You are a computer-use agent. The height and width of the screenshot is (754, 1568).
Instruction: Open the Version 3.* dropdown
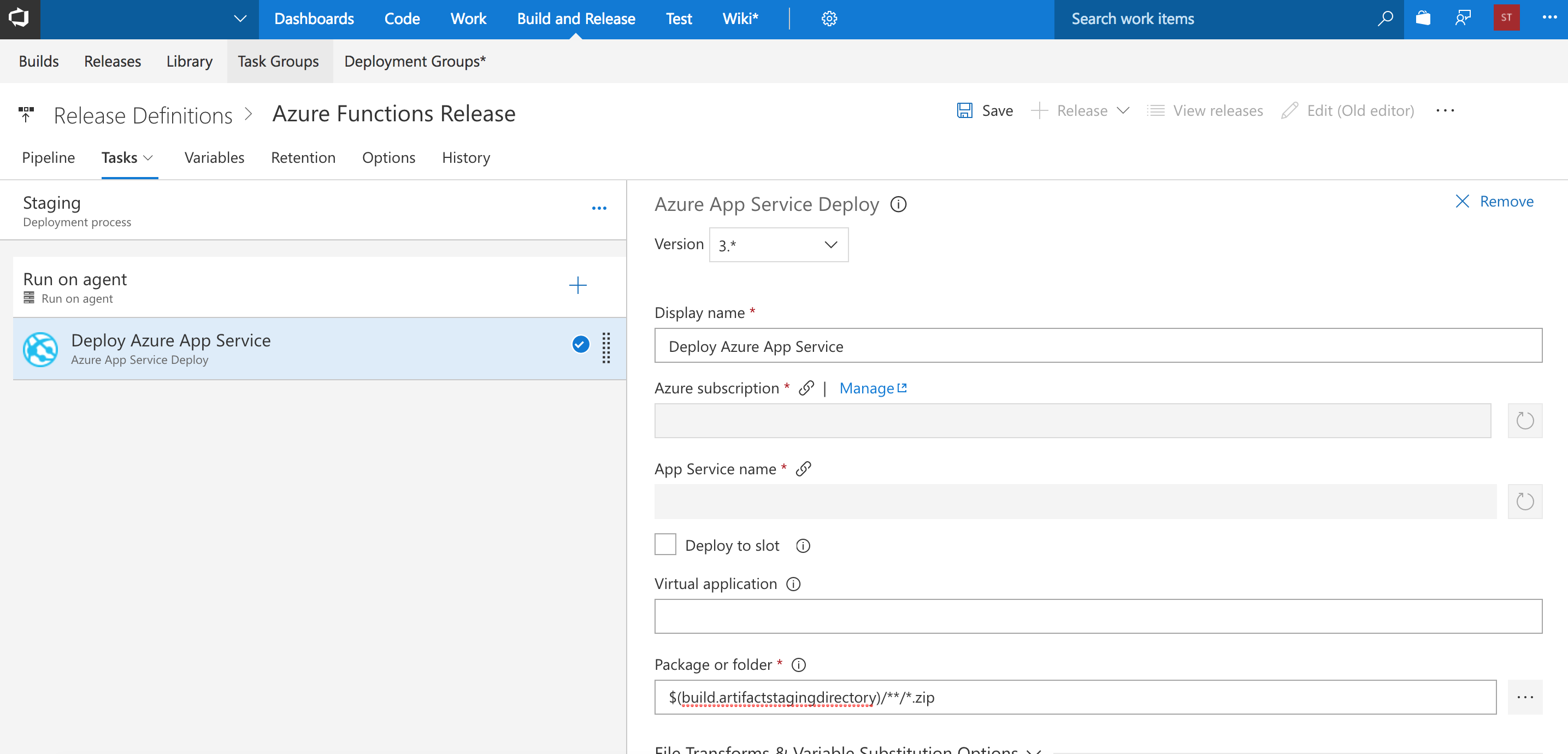pyautogui.click(x=778, y=245)
